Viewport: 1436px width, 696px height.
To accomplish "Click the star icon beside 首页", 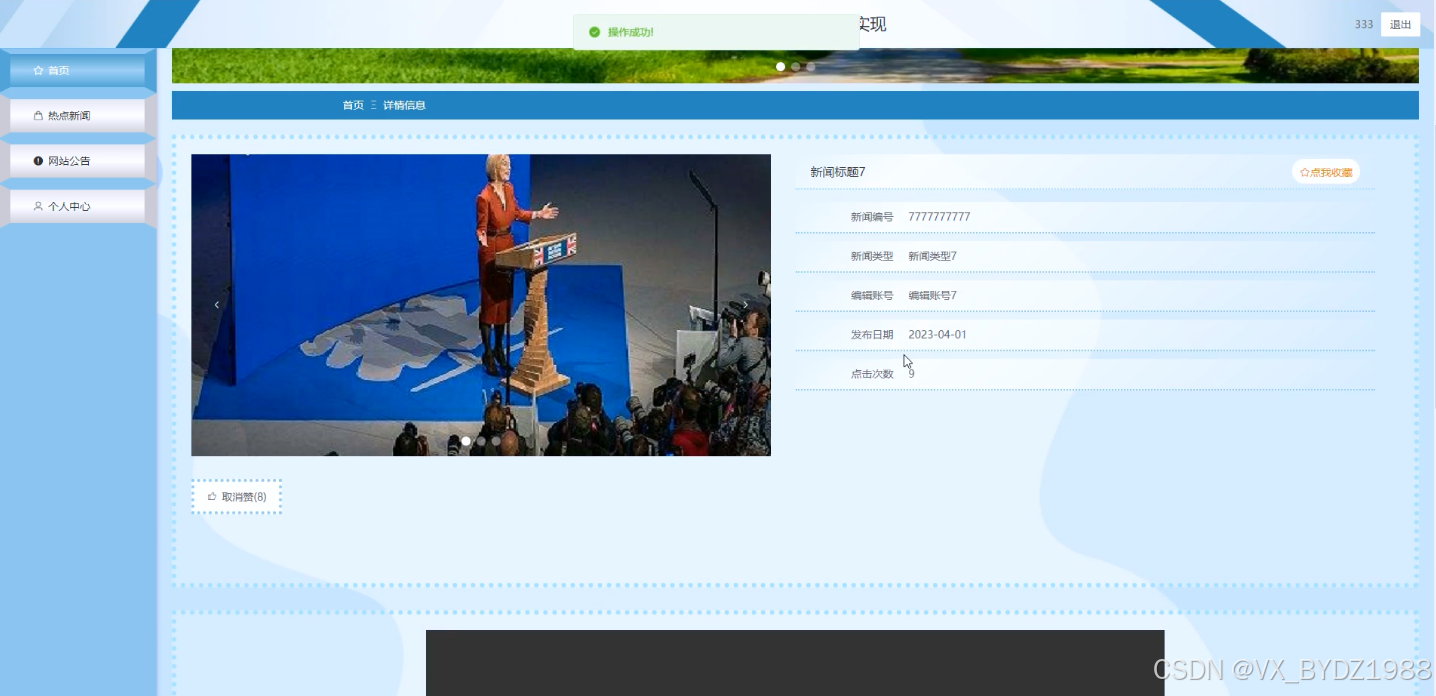I will 38,71.
